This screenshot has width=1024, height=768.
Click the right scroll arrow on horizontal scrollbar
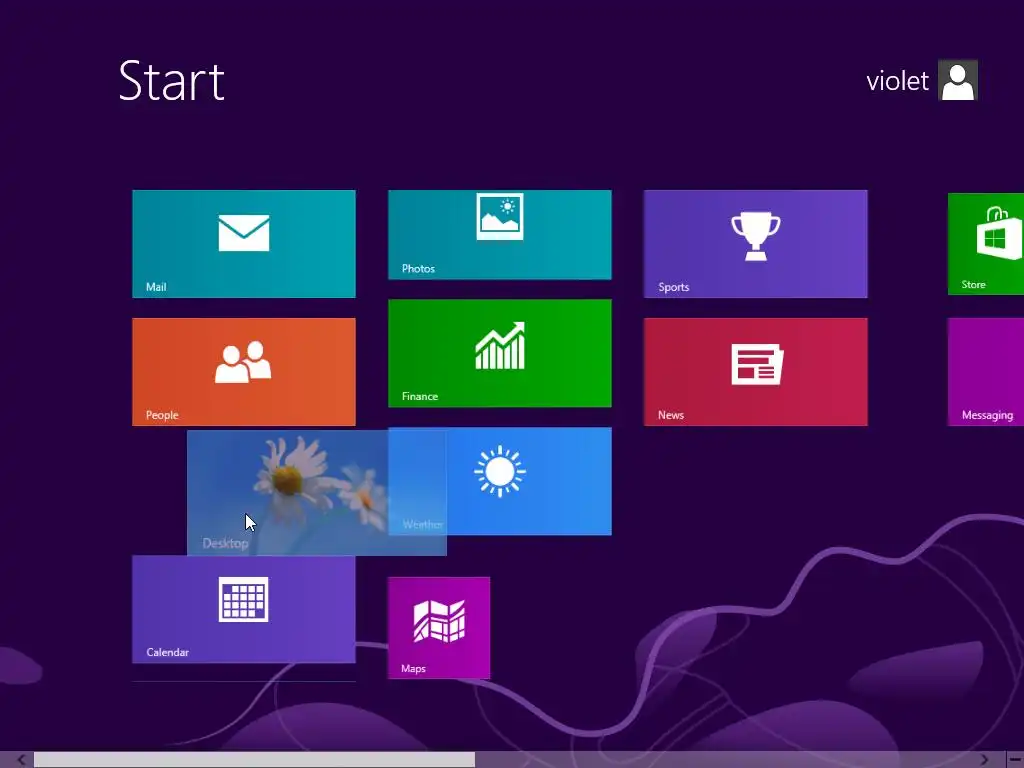tap(984, 760)
